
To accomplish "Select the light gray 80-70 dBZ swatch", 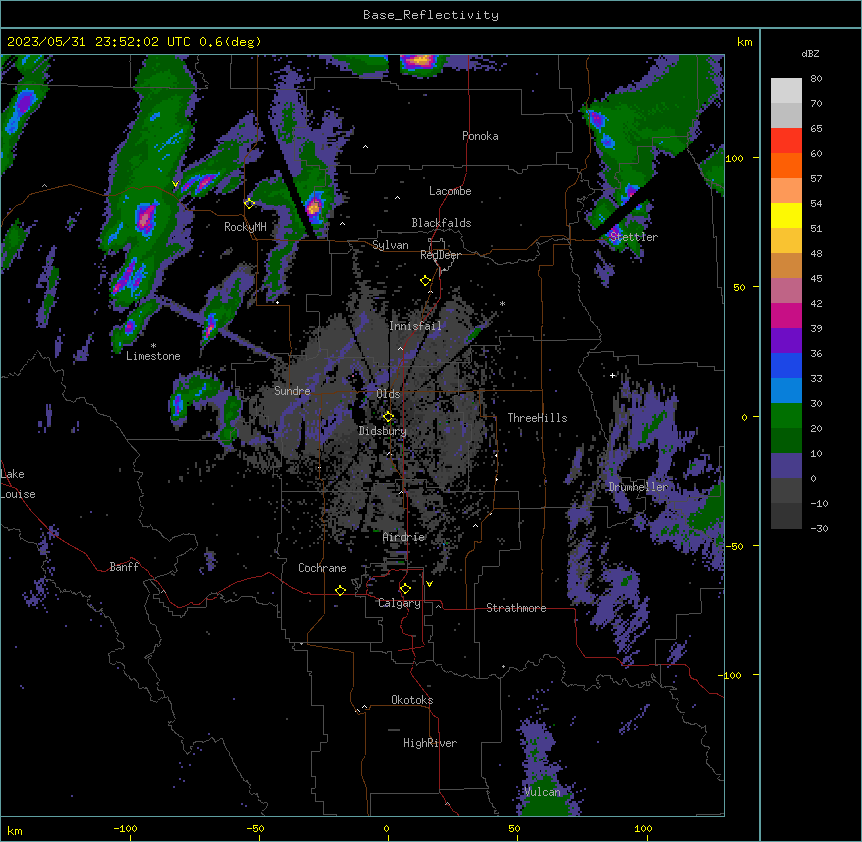I will click(786, 91).
